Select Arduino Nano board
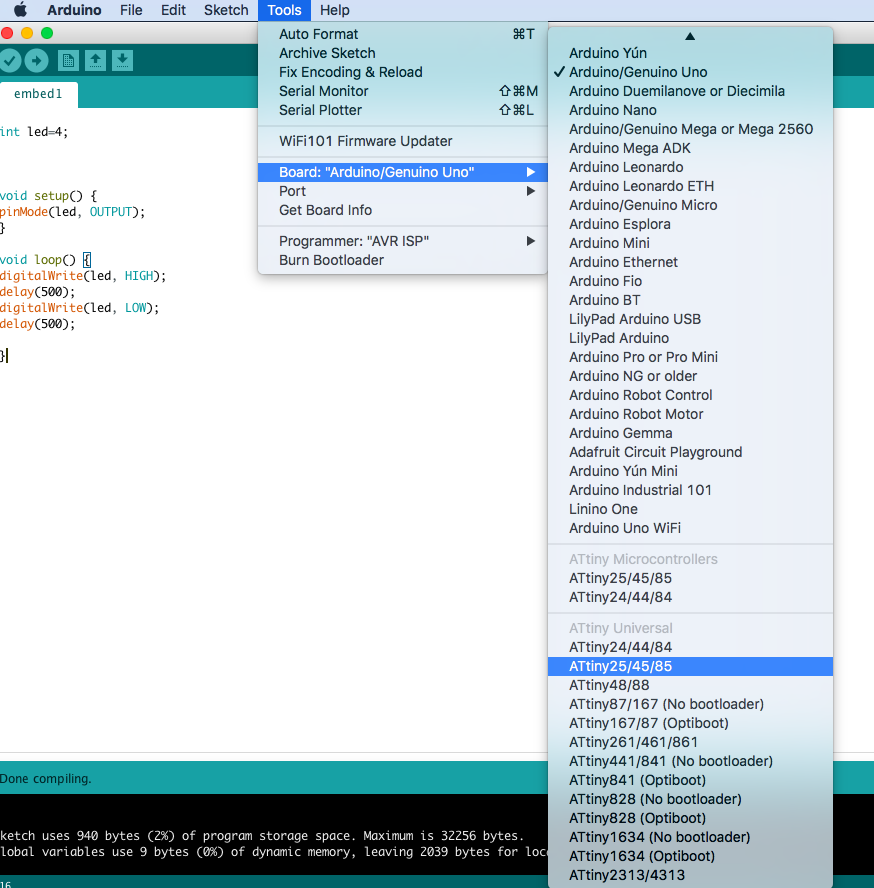This screenshot has height=888, width=874. point(690,110)
